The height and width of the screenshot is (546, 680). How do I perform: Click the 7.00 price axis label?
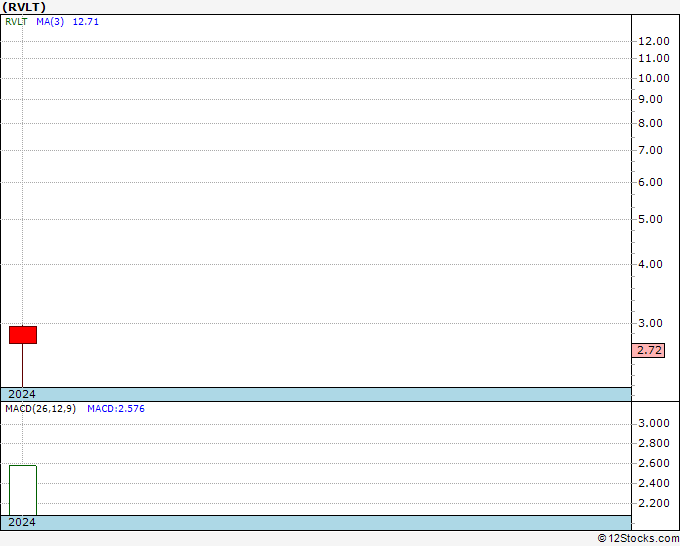[x=650, y=150]
